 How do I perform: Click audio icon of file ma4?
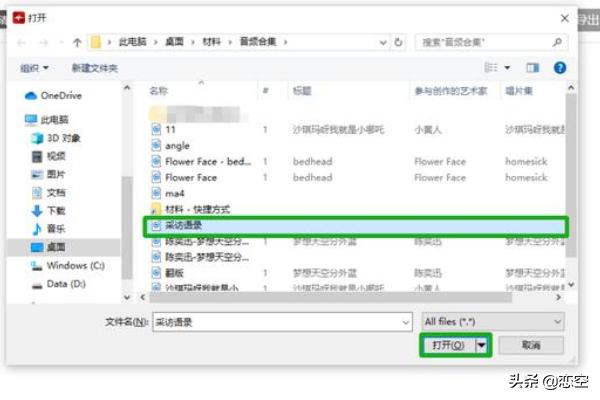tap(156, 193)
